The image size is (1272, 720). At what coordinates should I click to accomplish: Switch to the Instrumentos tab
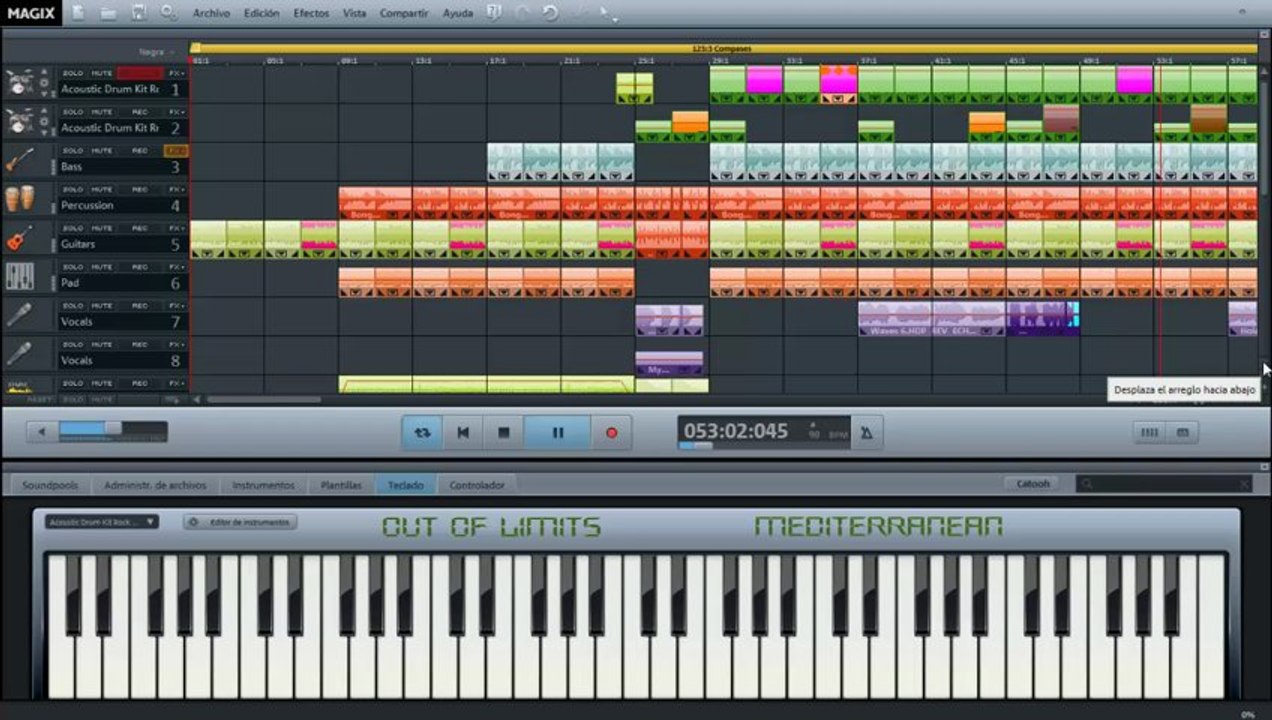[264, 485]
